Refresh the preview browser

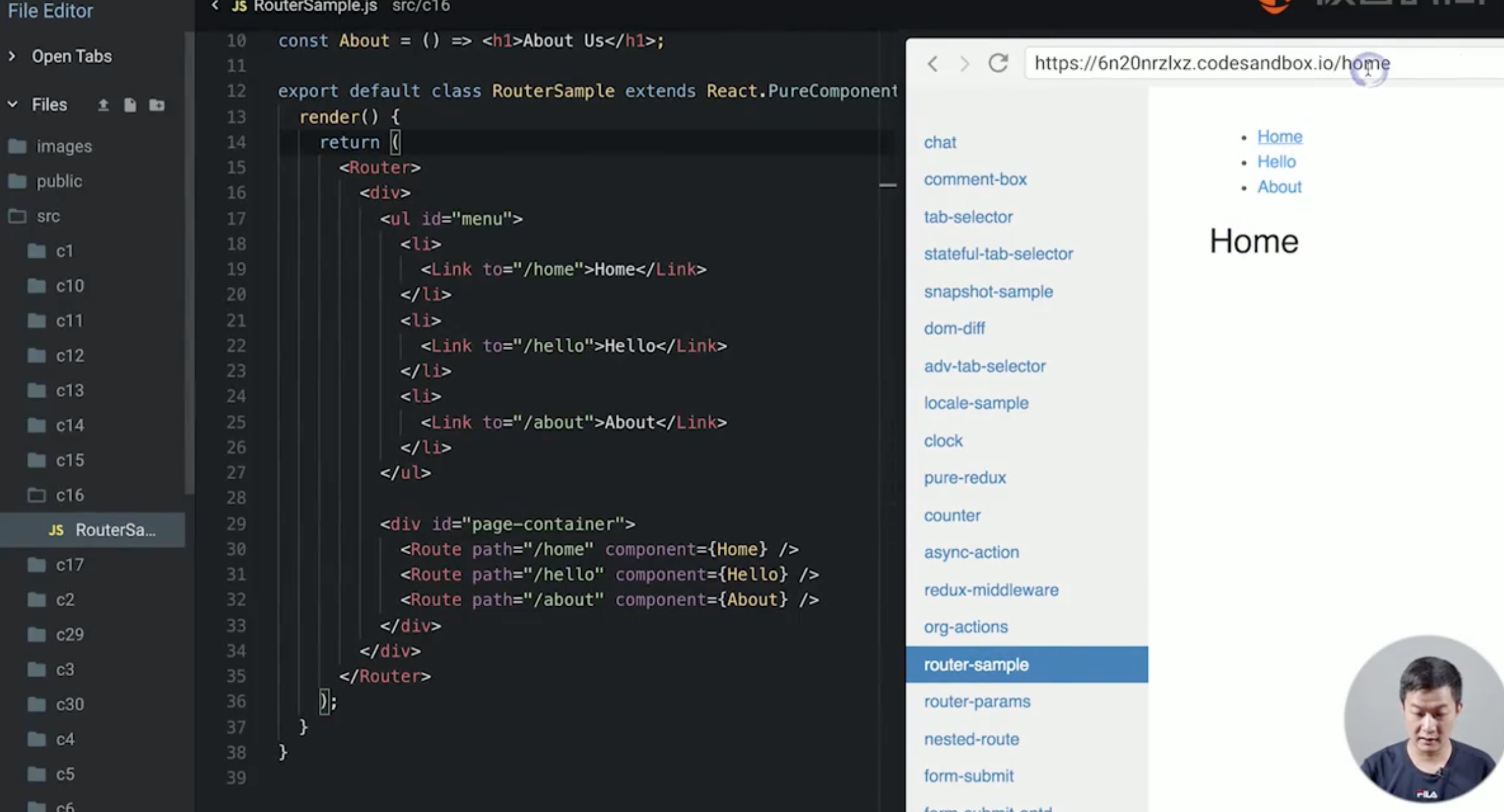click(x=999, y=63)
